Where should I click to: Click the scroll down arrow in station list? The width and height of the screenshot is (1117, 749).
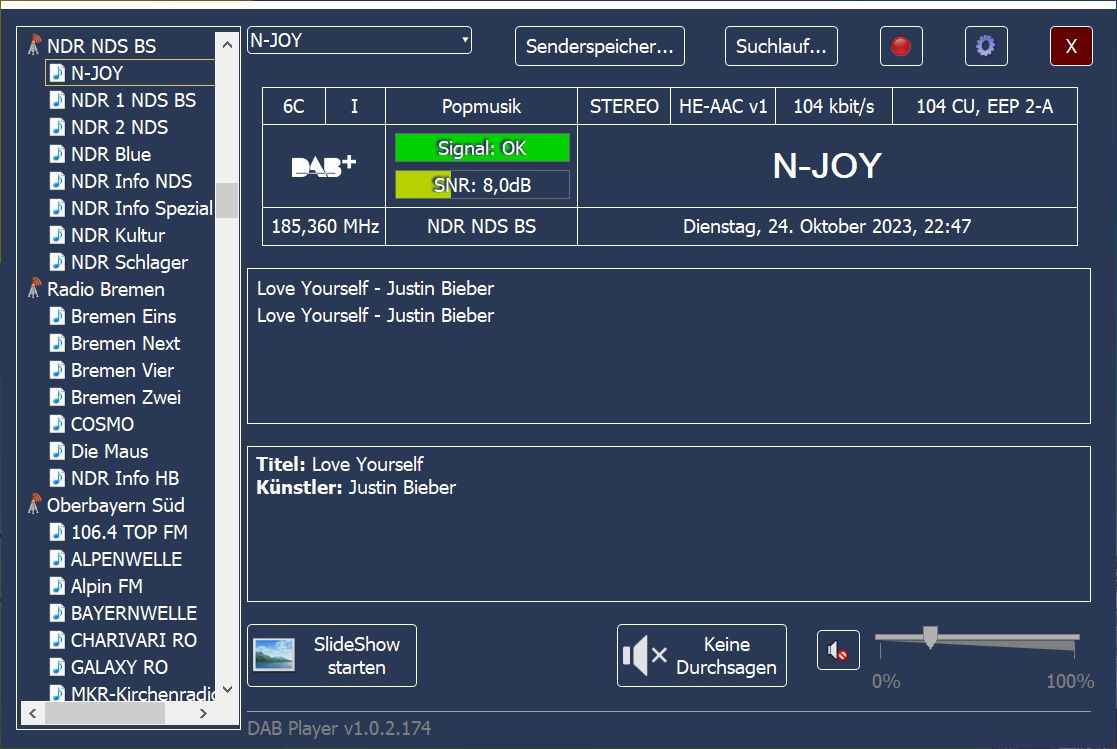tap(227, 689)
